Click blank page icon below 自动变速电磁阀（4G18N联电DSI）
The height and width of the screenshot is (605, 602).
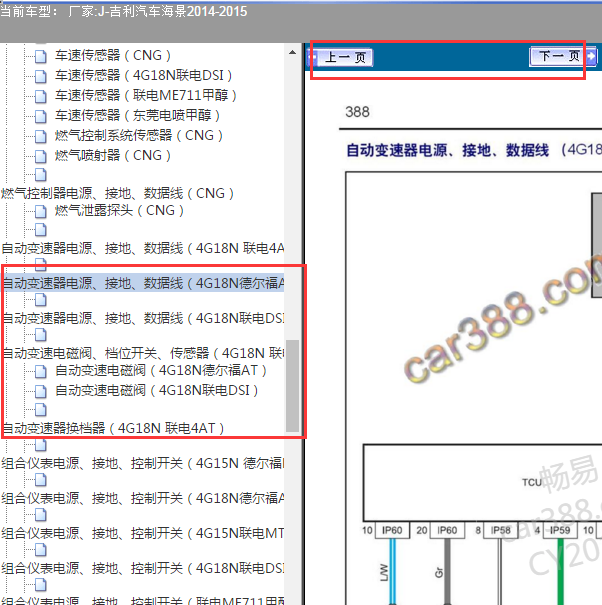coord(41,409)
